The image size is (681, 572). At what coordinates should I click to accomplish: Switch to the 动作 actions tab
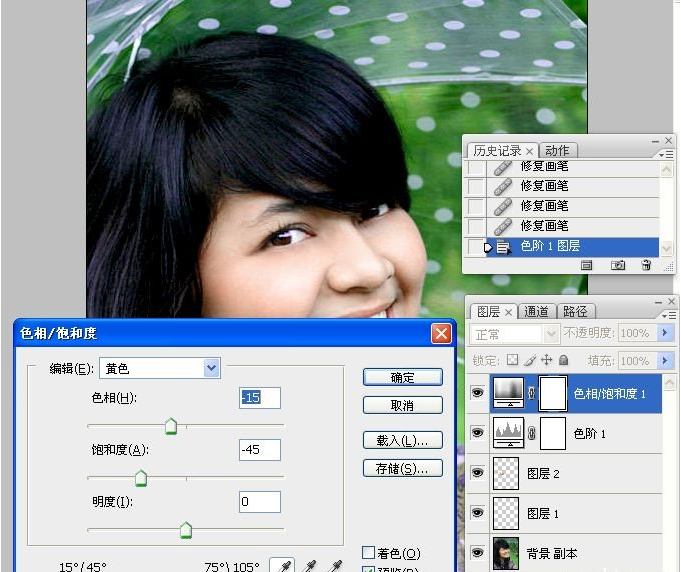(557, 151)
